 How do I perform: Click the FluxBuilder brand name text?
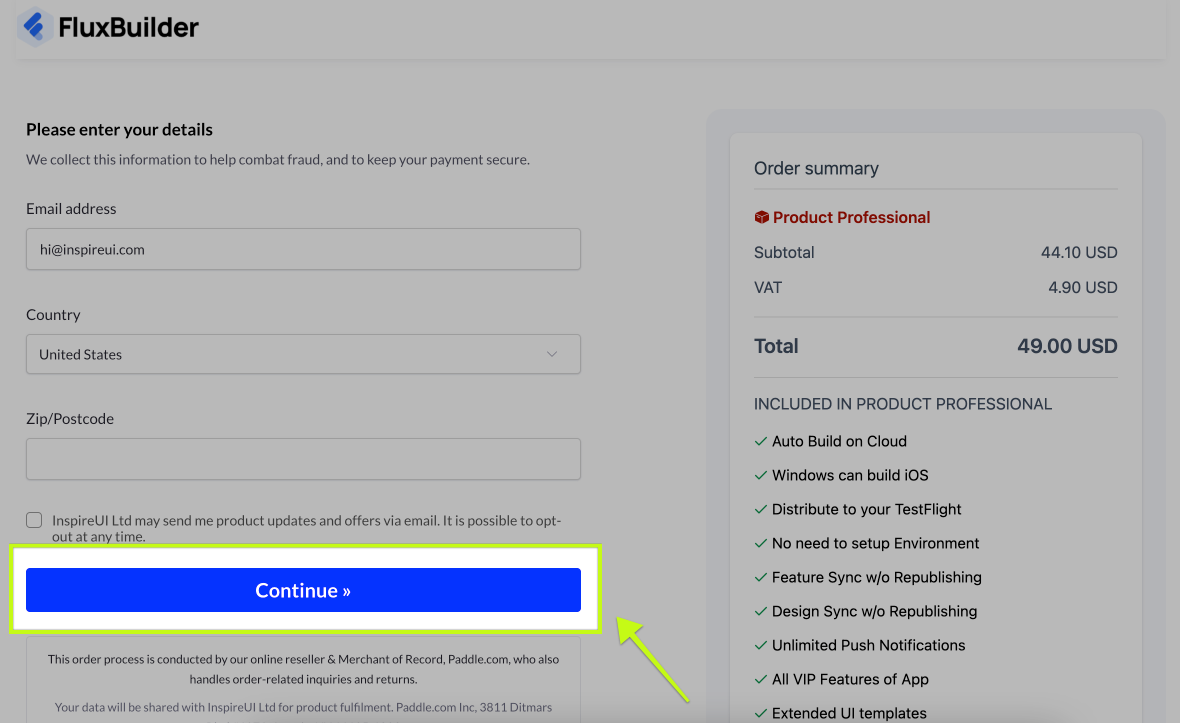pyautogui.click(x=128, y=27)
